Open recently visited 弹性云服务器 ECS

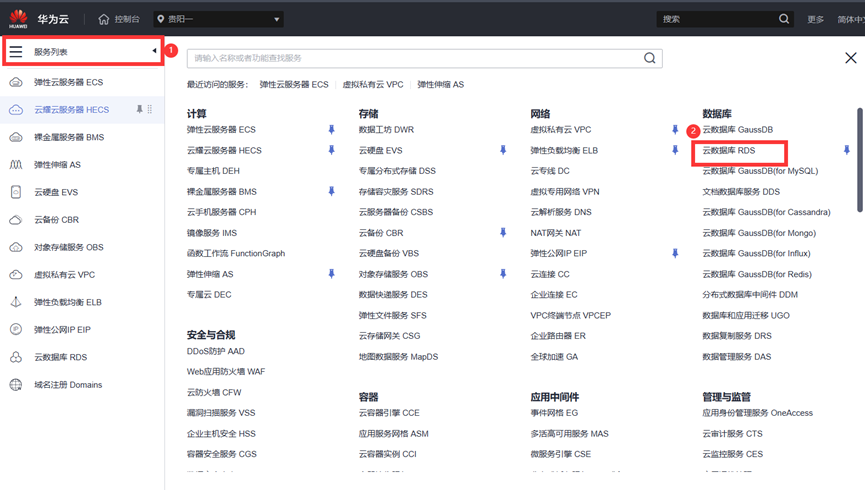pyautogui.click(x=294, y=84)
